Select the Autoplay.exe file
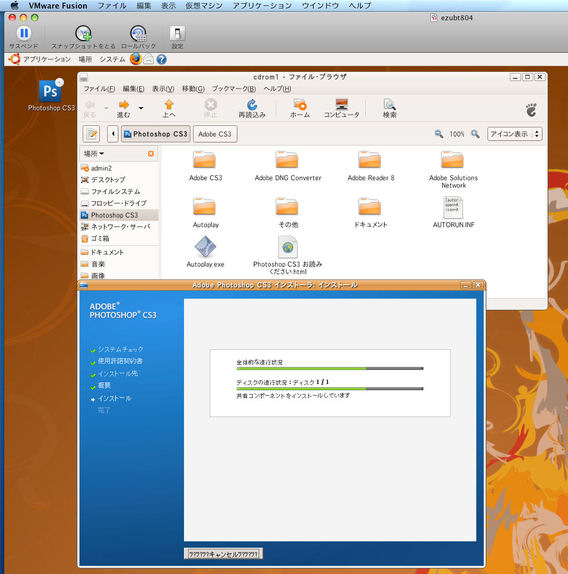 pos(205,247)
